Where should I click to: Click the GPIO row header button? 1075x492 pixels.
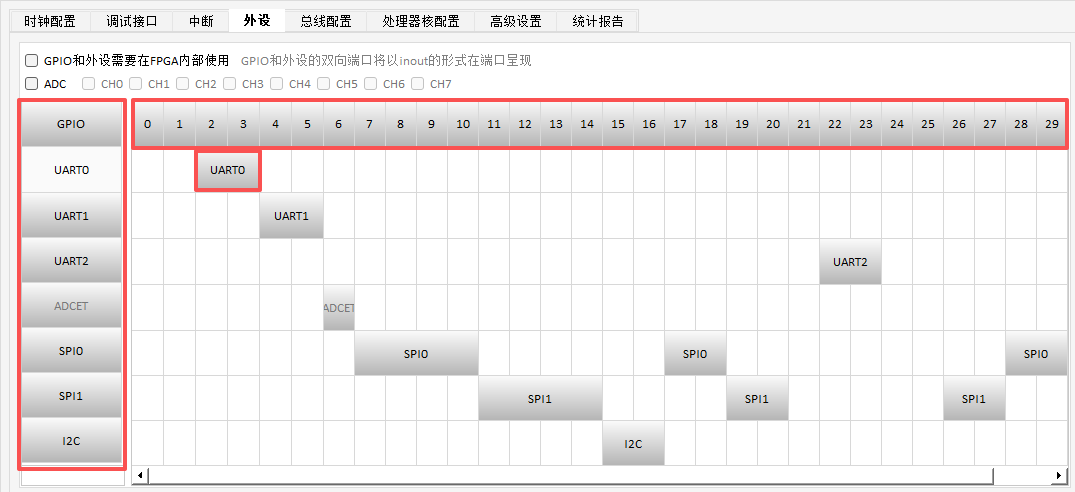pyautogui.click(x=71, y=125)
